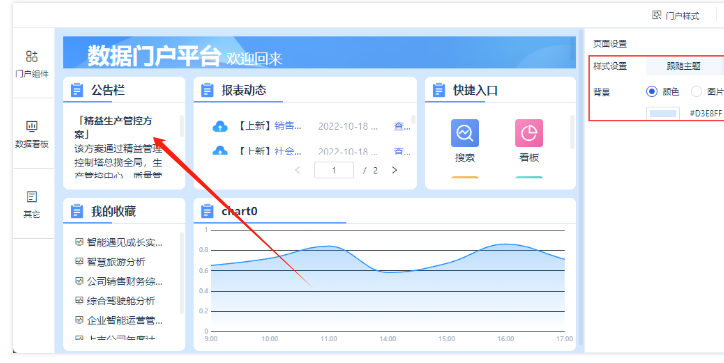This screenshot has height=363, width=724.
Task: Click the cloud upload icon beside 销售 report
Action: (220, 126)
